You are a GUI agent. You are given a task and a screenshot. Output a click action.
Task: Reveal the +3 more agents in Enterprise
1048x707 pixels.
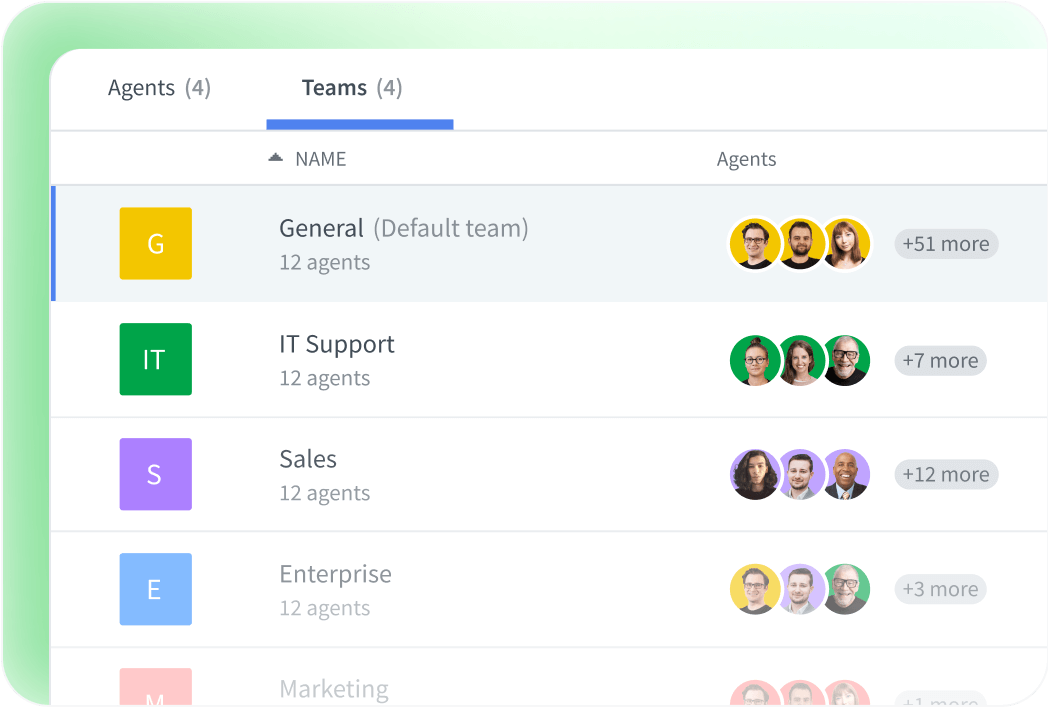(x=939, y=589)
